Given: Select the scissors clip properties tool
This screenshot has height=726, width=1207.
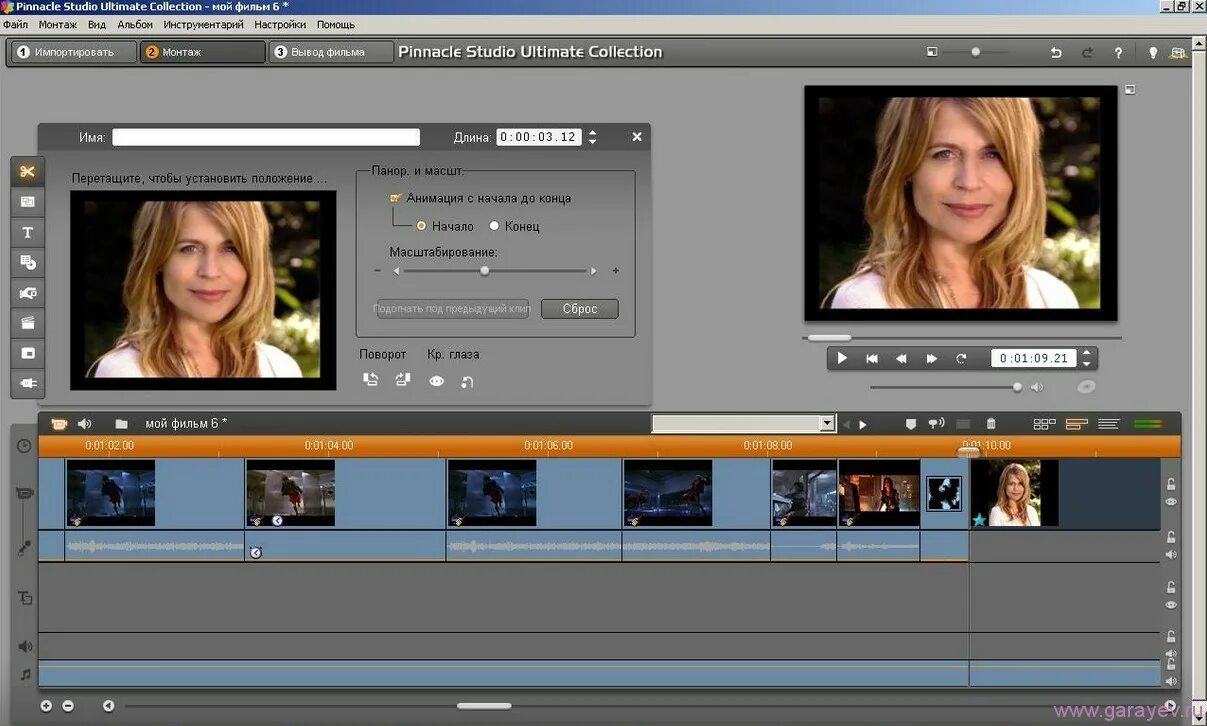Looking at the screenshot, I should click(x=27, y=171).
